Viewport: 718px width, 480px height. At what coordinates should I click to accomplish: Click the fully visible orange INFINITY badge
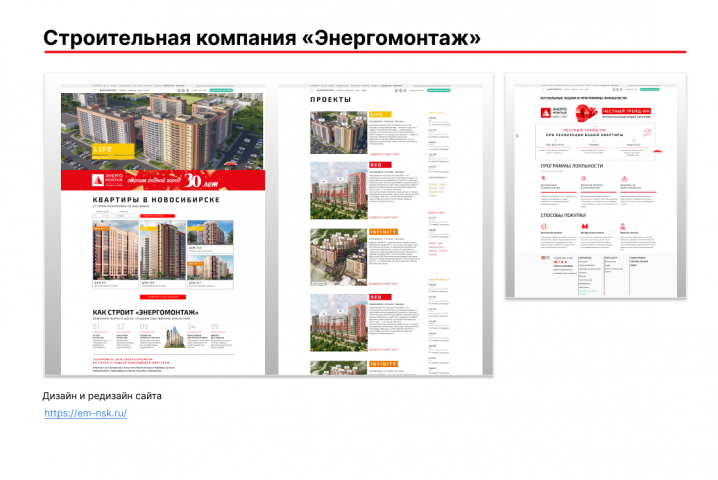383,232
